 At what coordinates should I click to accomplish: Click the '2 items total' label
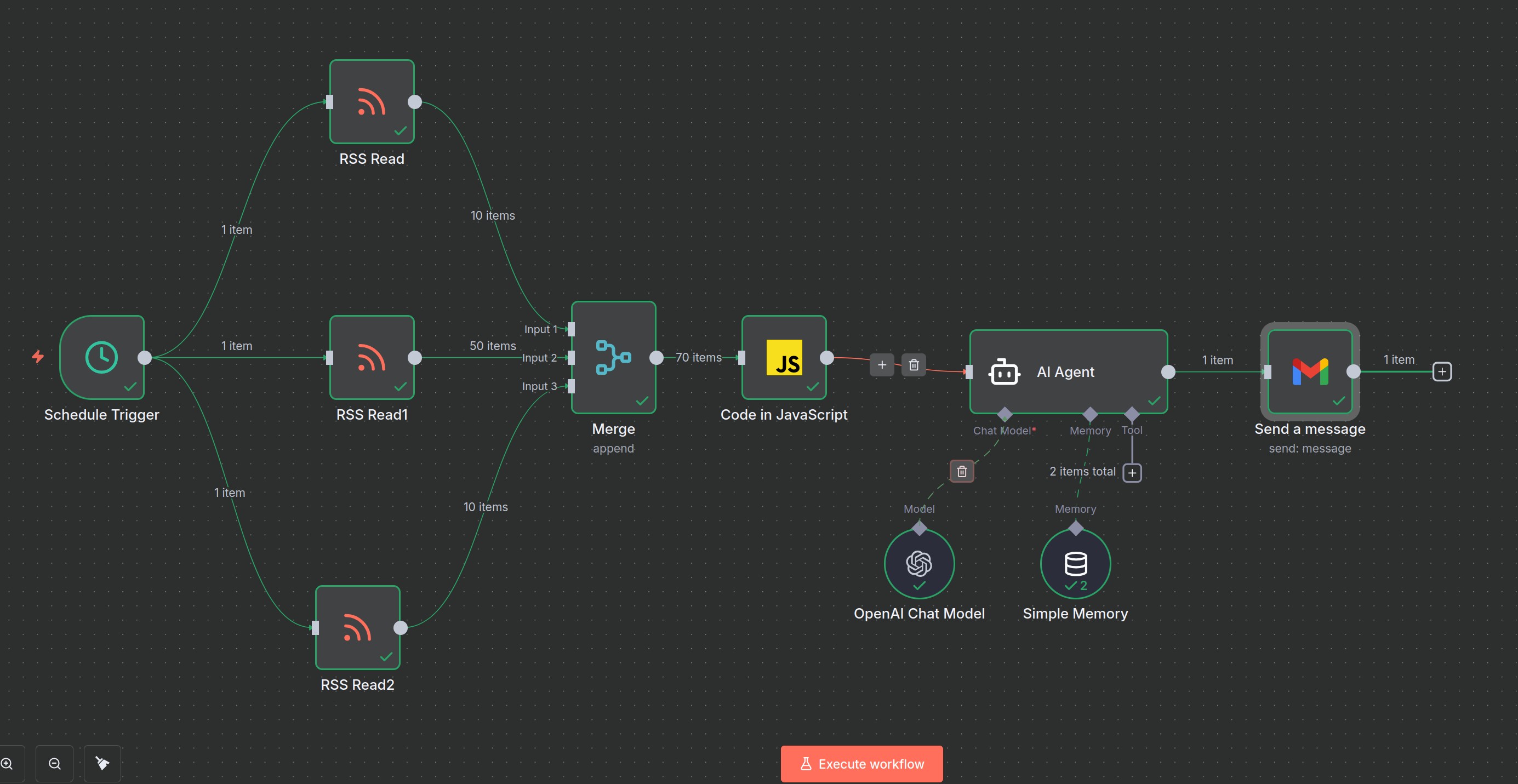pyautogui.click(x=1082, y=471)
